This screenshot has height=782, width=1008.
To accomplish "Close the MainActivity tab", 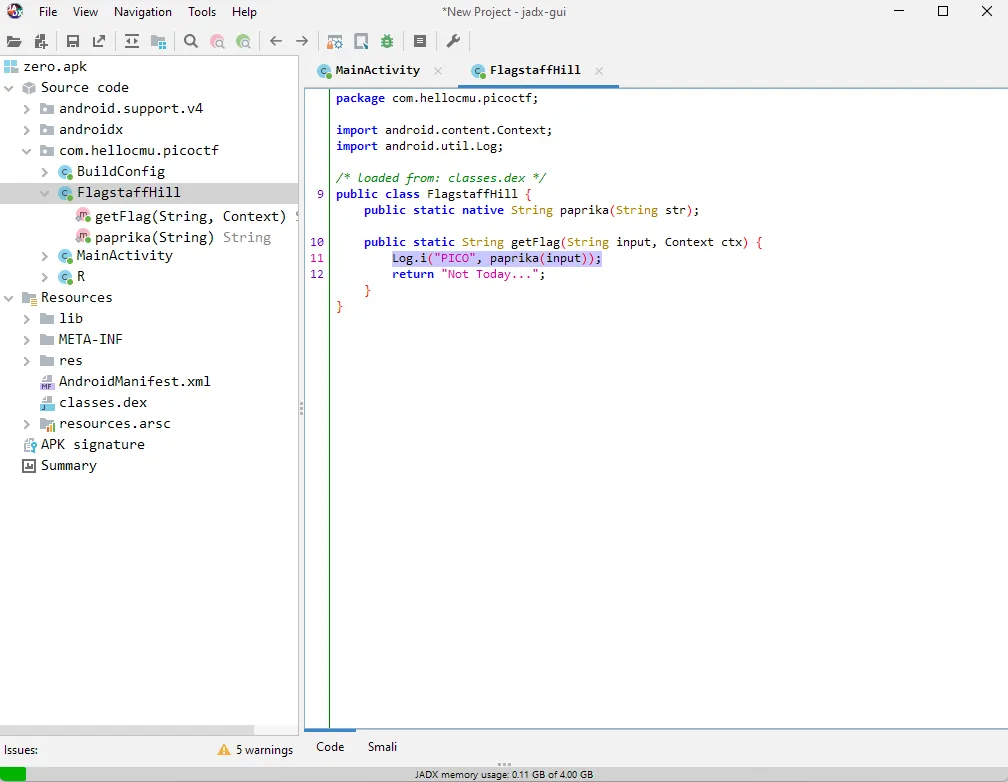I will 438,71.
